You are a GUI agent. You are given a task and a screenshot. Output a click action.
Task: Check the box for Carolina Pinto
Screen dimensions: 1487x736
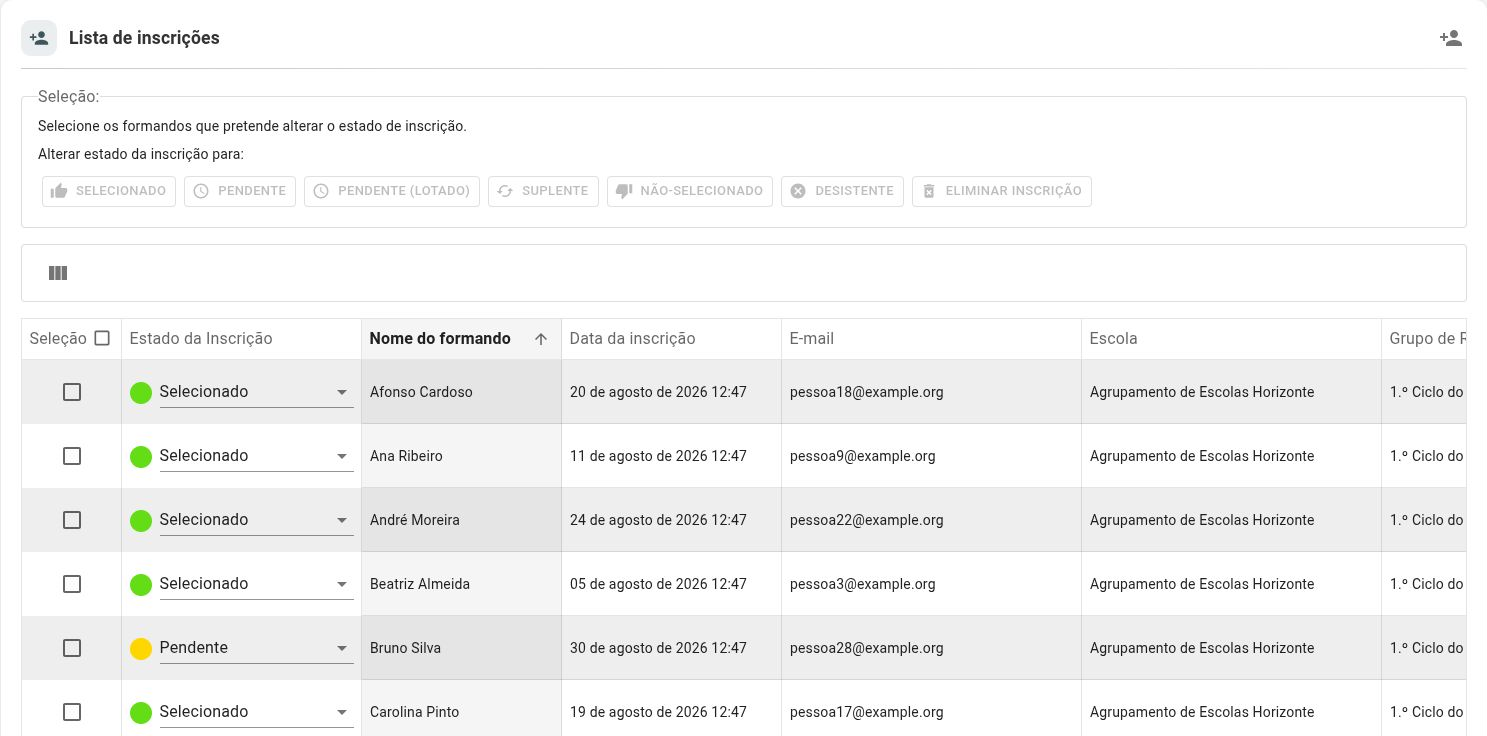[x=72, y=712]
